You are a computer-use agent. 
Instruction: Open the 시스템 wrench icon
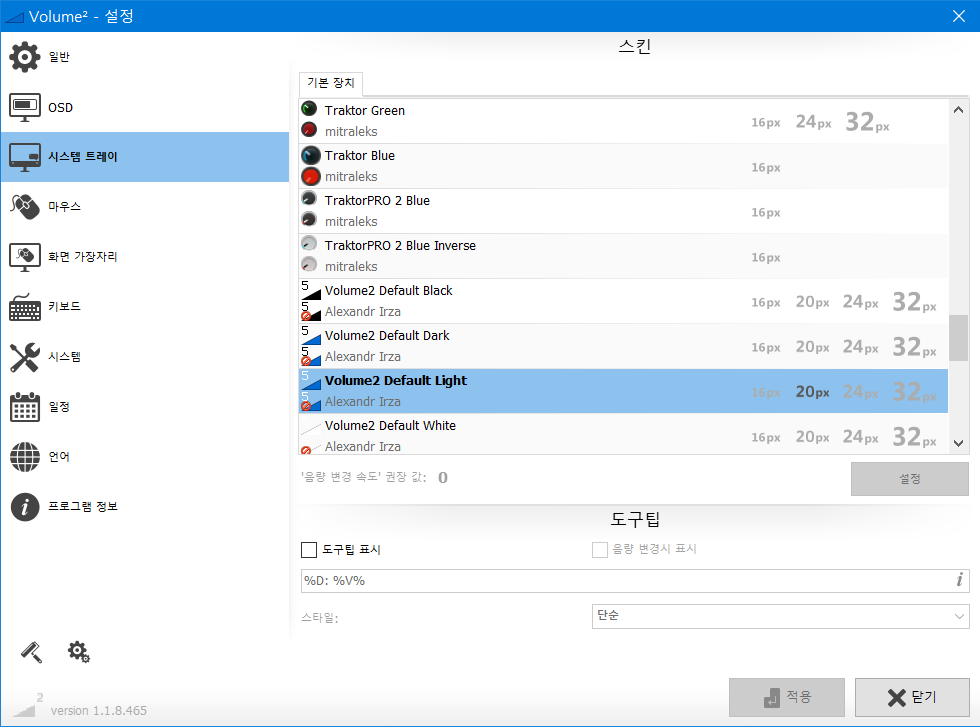[x=24, y=357]
